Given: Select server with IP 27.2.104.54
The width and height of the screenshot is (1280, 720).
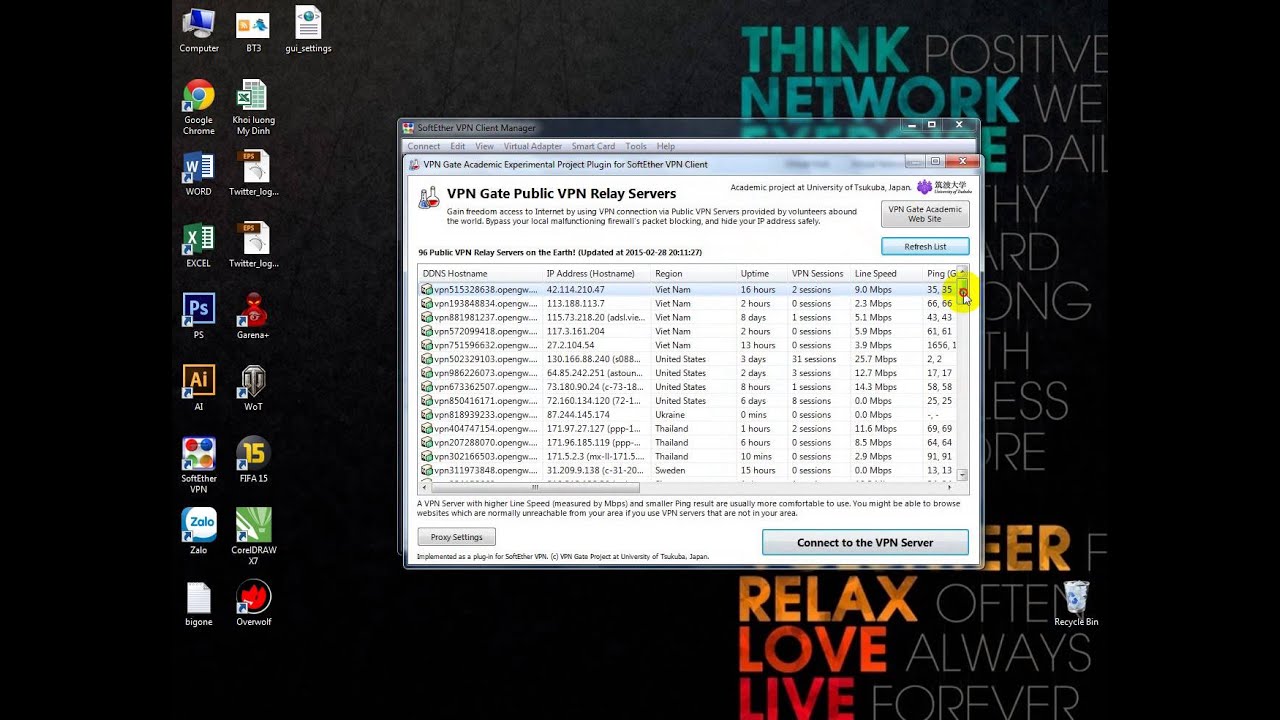Looking at the screenshot, I should (687, 345).
